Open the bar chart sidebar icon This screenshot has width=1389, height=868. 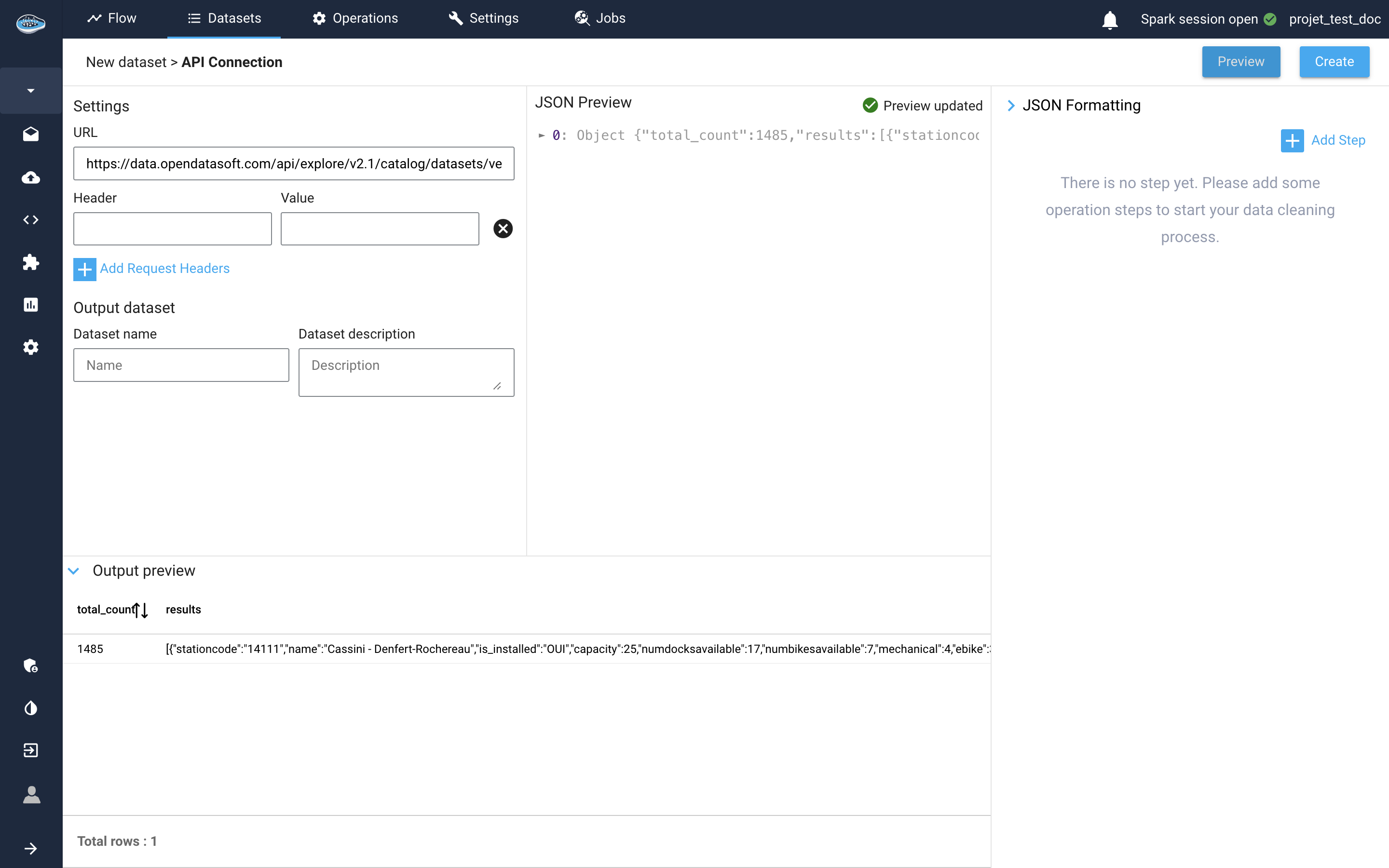point(31,305)
